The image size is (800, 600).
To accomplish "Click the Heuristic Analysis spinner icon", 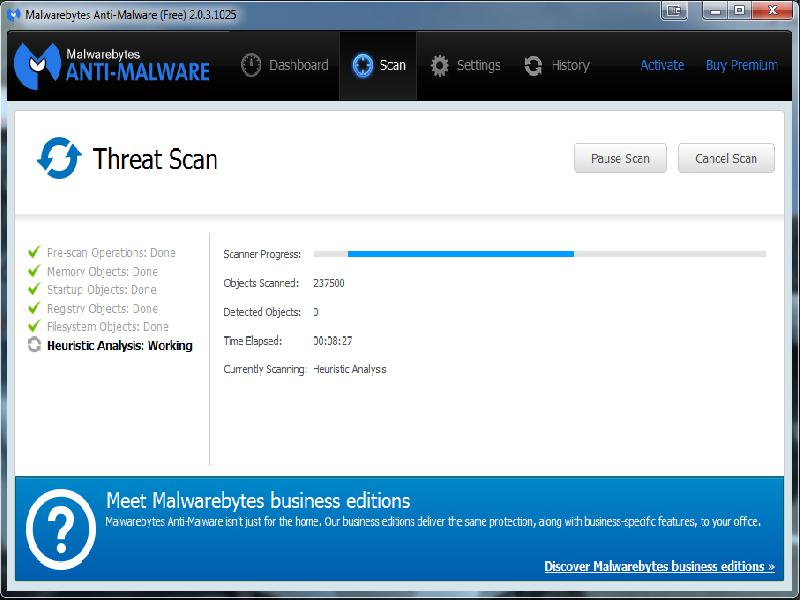I will point(34,344).
